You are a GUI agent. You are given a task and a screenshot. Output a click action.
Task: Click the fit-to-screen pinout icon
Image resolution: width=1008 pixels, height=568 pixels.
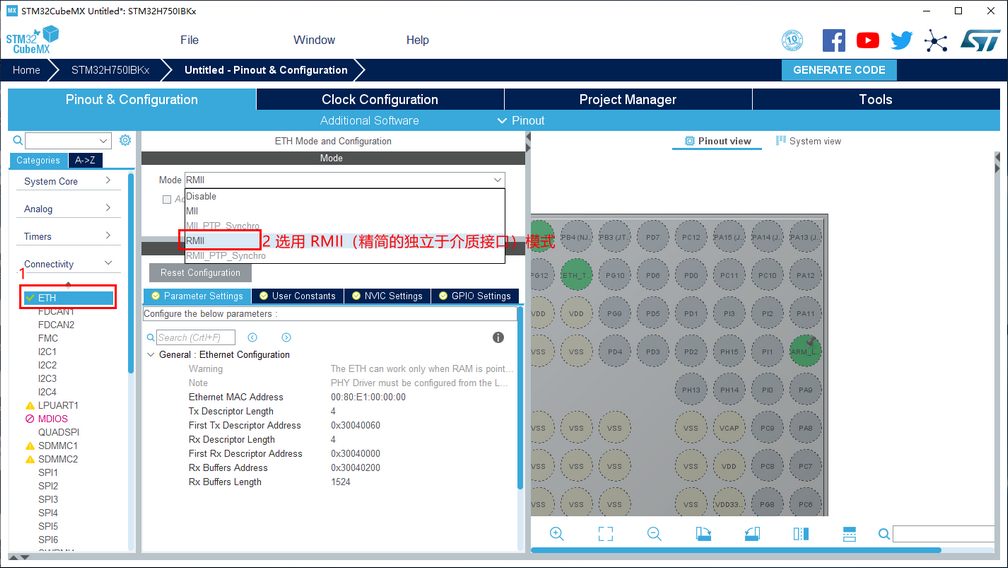point(605,534)
